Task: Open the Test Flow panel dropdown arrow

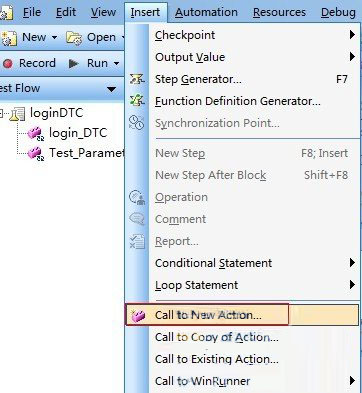Action: (x=111, y=89)
